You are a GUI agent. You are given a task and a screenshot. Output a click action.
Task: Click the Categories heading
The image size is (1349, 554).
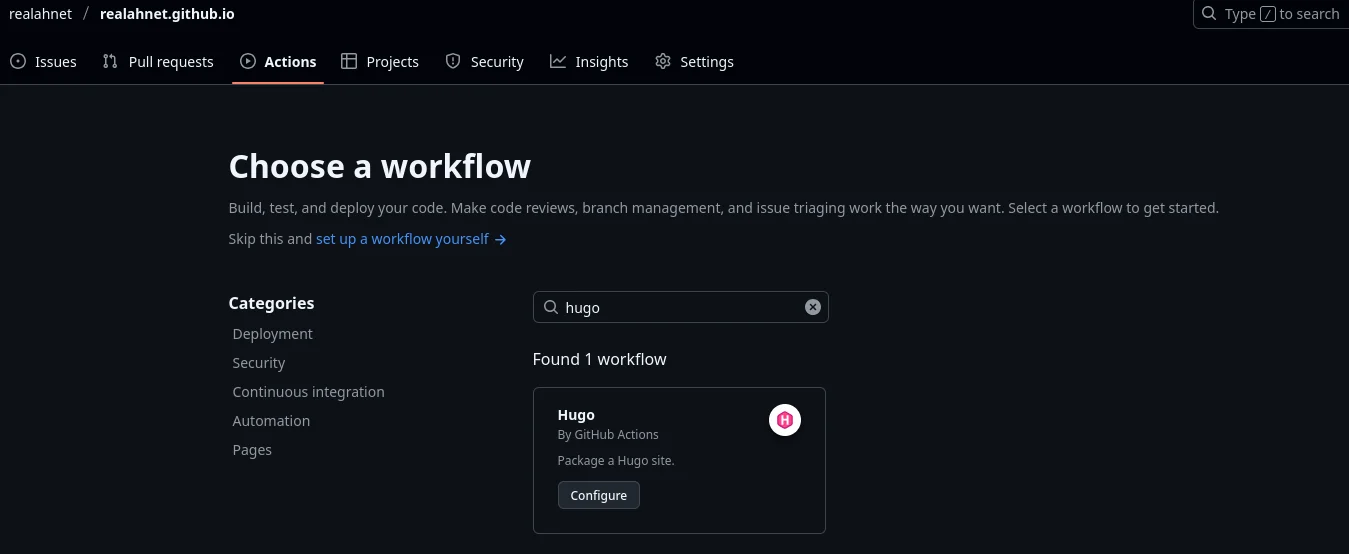coord(271,303)
